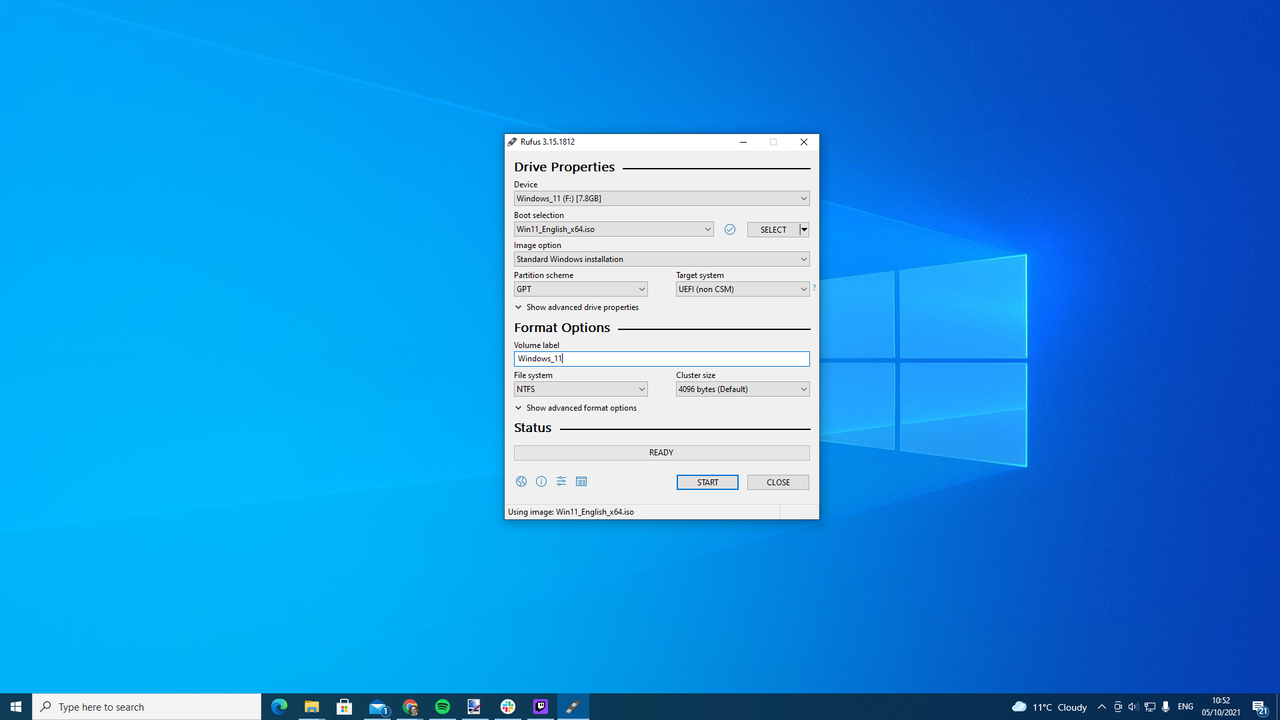Open the Partition scheme GPT dropdown
The image size is (1280, 720).
tap(581, 289)
